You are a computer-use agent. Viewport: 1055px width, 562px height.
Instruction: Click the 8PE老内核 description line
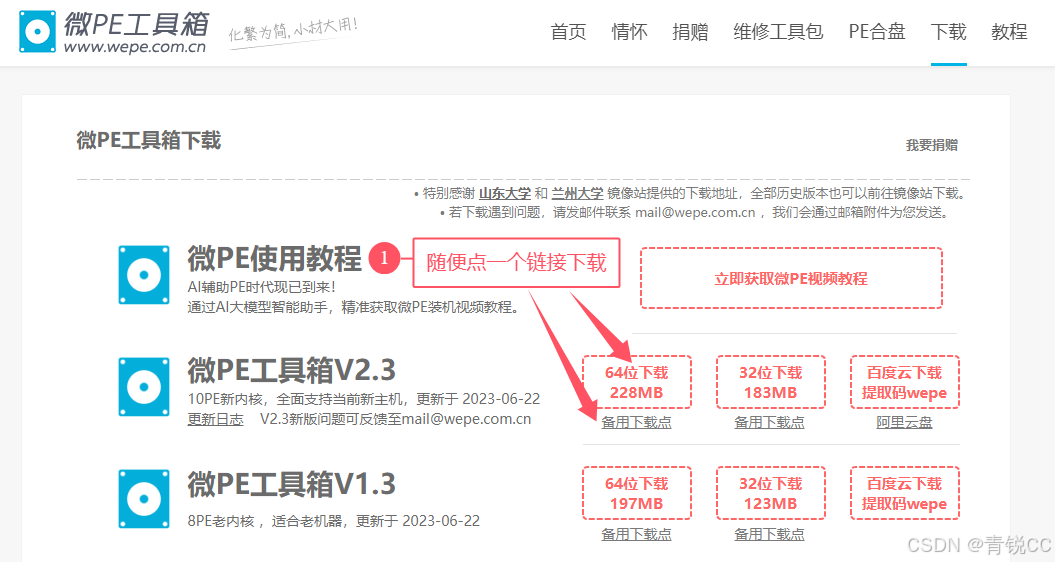(334, 521)
